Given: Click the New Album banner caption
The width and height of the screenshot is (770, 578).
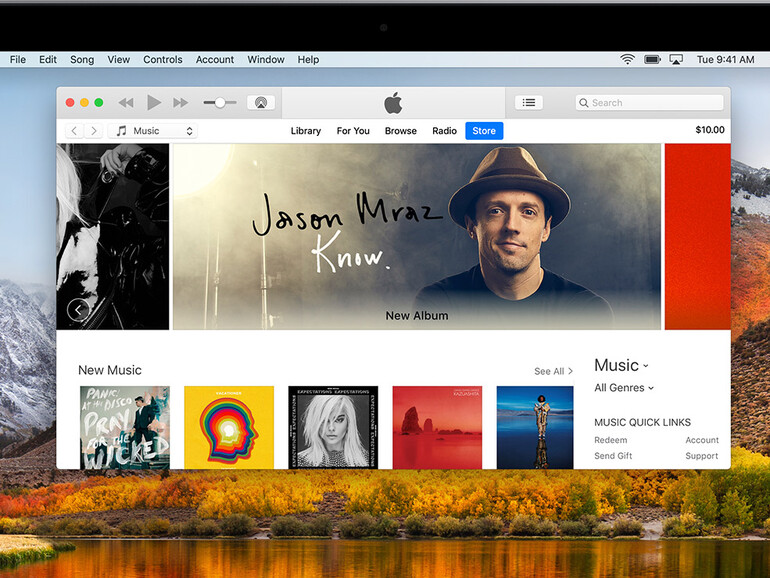Looking at the screenshot, I should click(416, 316).
